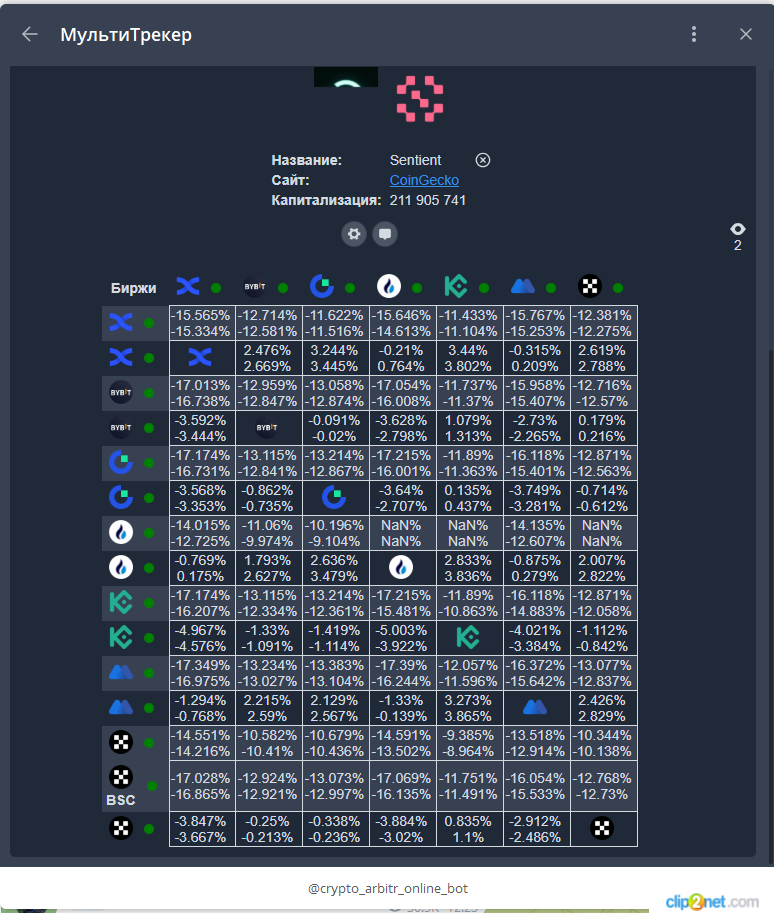The width and height of the screenshot is (774, 913).
Task: Select cell showing -12.768% and -12.73%
Action: (x=603, y=786)
